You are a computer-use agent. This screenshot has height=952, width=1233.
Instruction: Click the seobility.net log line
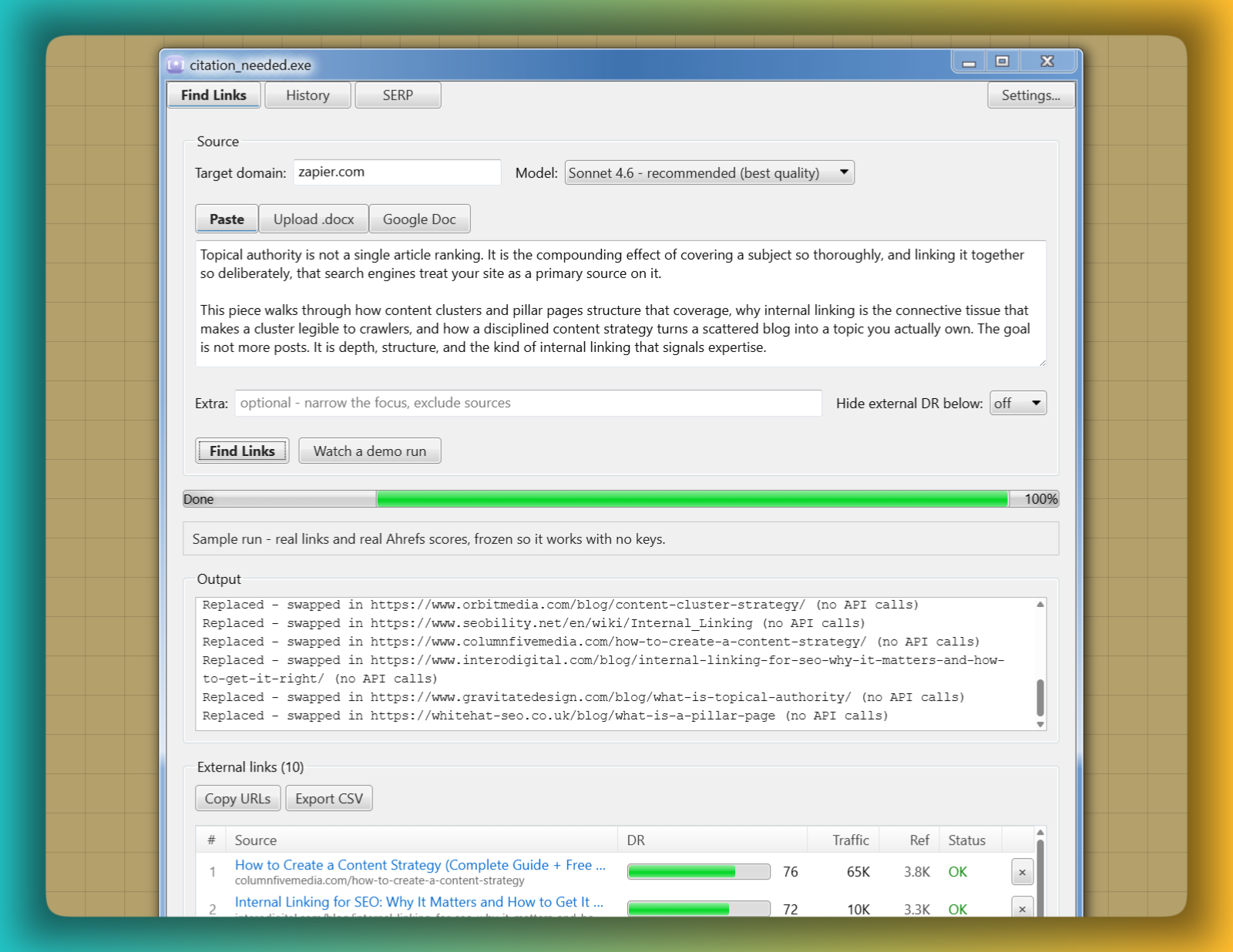pos(533,623)
